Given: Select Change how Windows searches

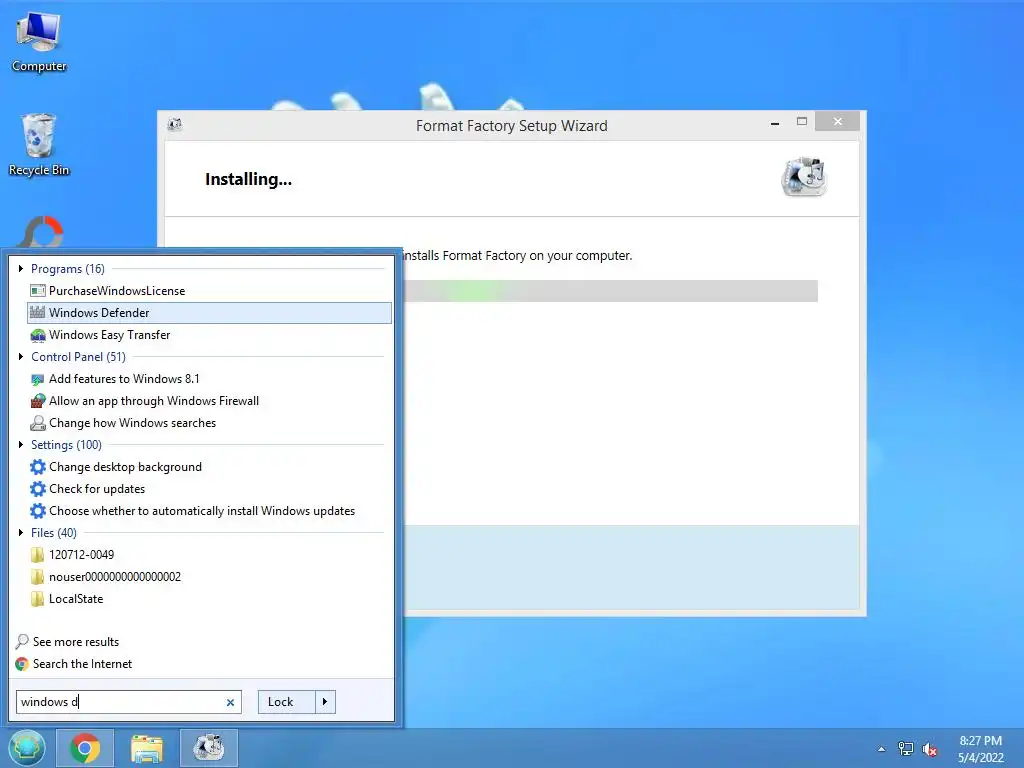Looking at the screenshot, I should (133, 423).
